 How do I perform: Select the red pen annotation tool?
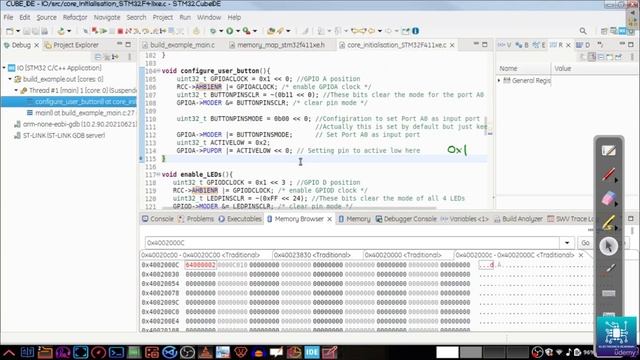click(608, 175)
